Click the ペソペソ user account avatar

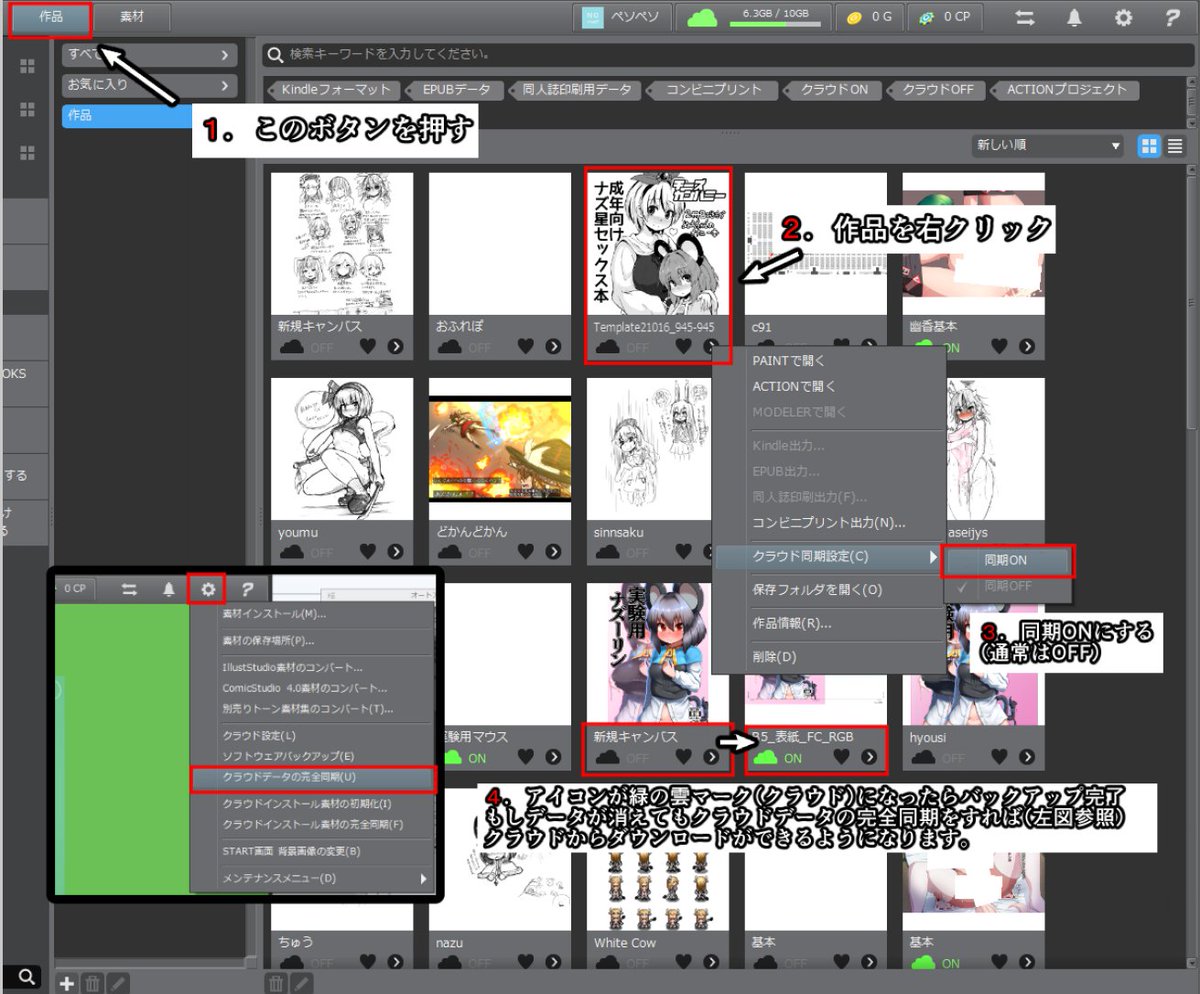click(594, 17)
